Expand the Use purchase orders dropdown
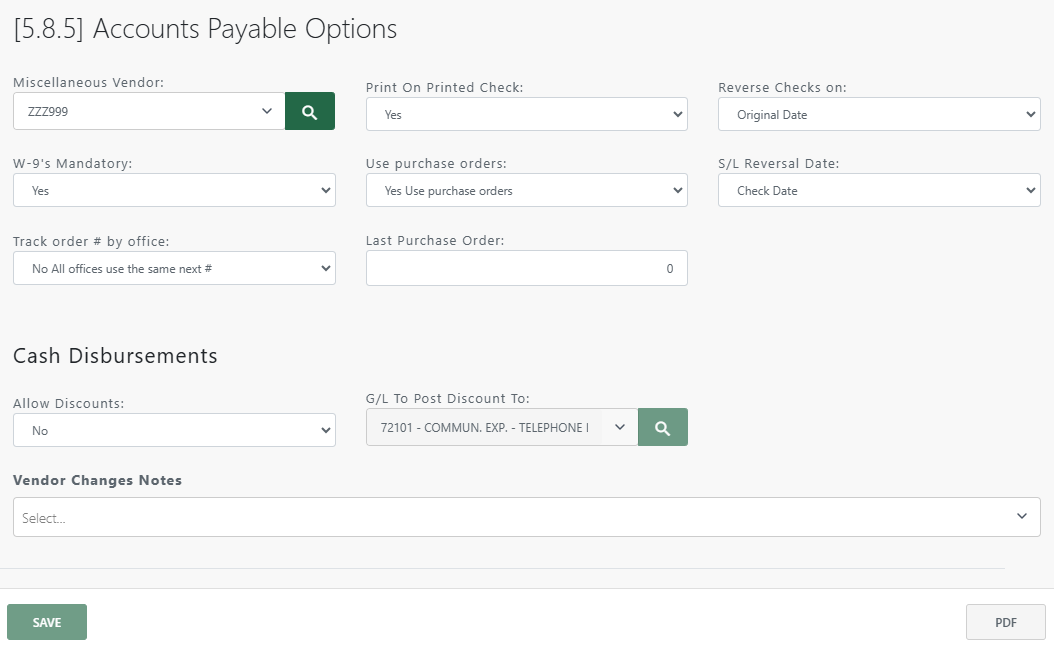The width and height of the screenshot is (1054, 646). pyautogui.click(x=526, y=190)
